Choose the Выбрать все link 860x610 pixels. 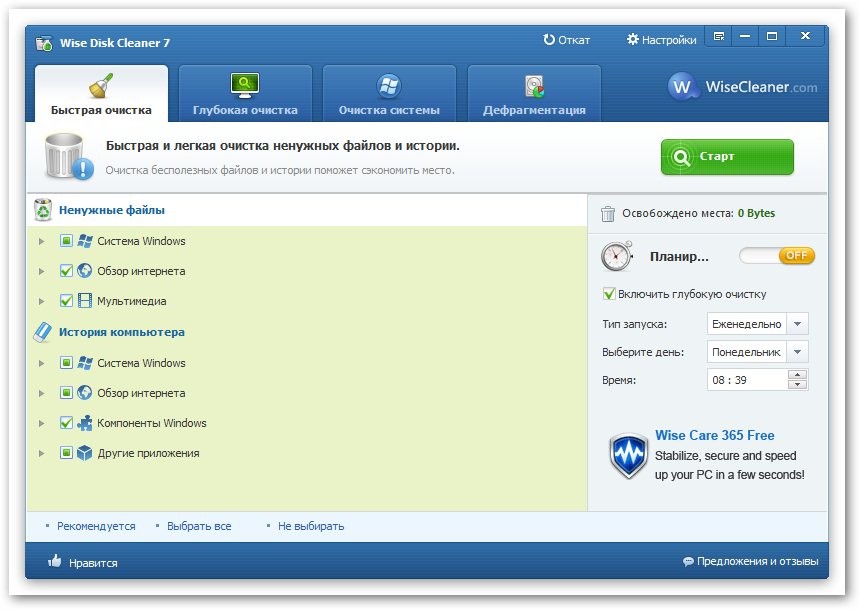(199, 526)
